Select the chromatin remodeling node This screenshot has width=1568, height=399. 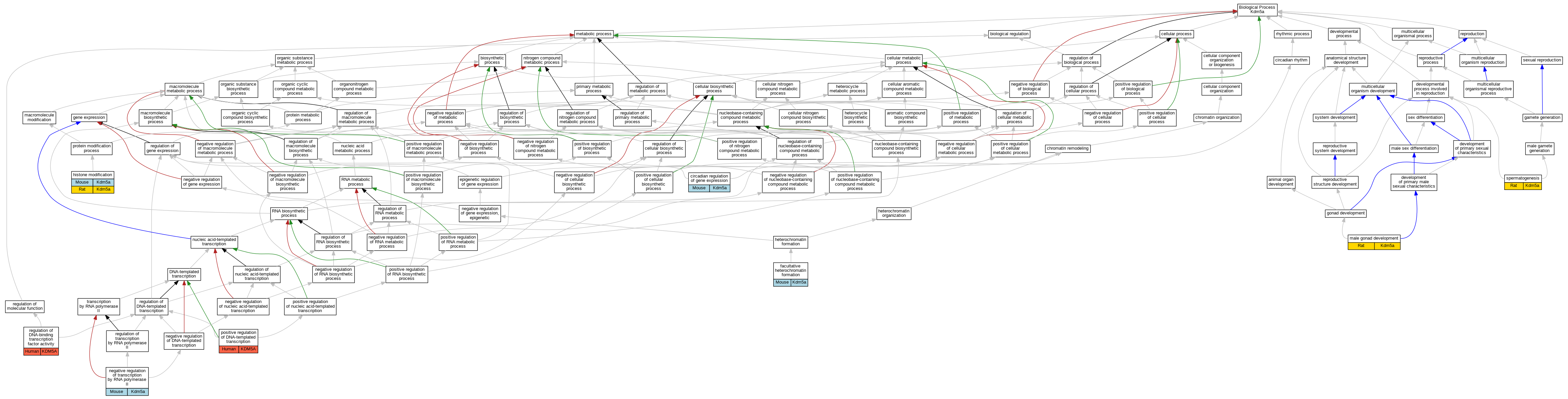click(1068, 149)
